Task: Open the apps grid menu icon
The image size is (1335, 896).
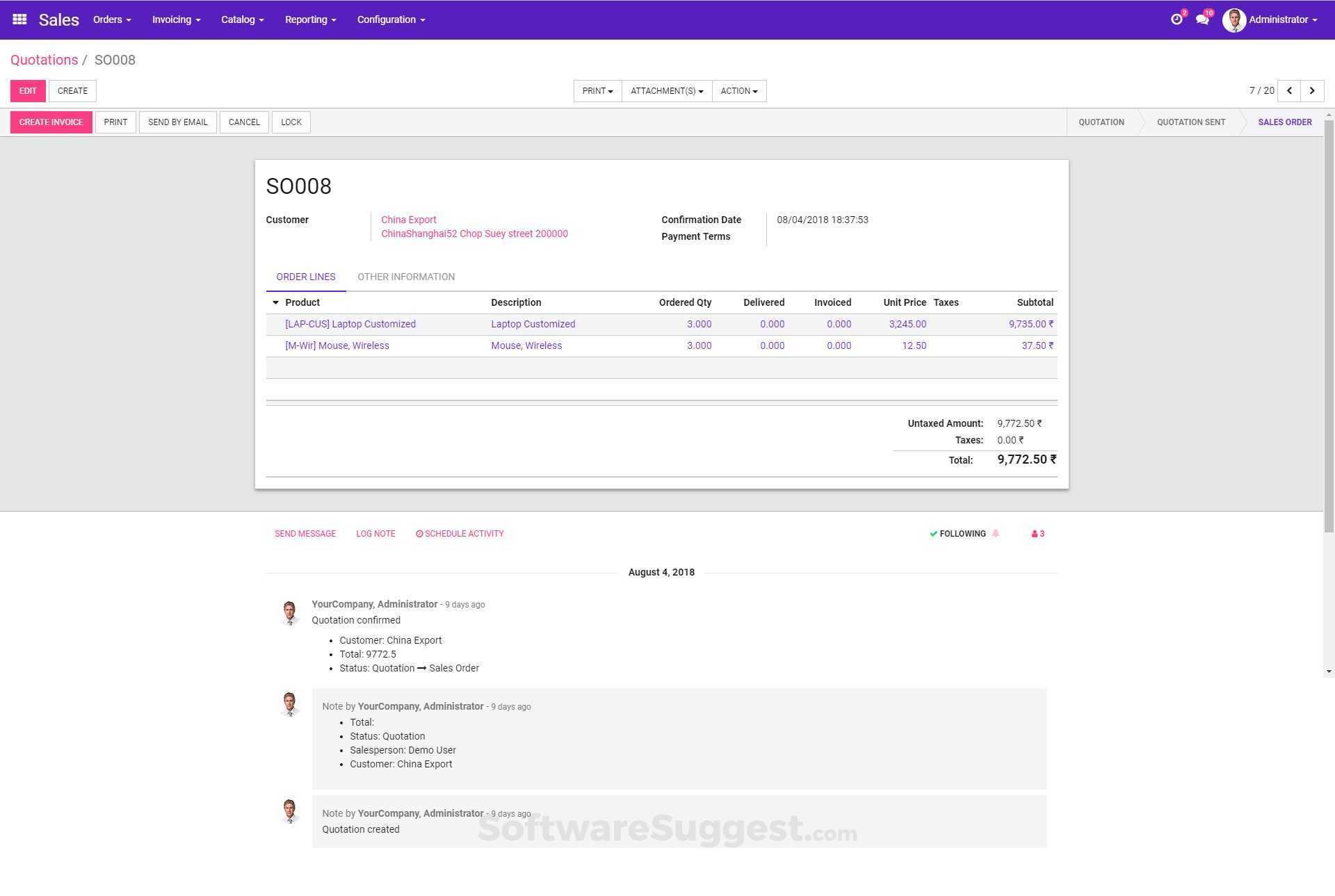Action: tap(19, 19)
